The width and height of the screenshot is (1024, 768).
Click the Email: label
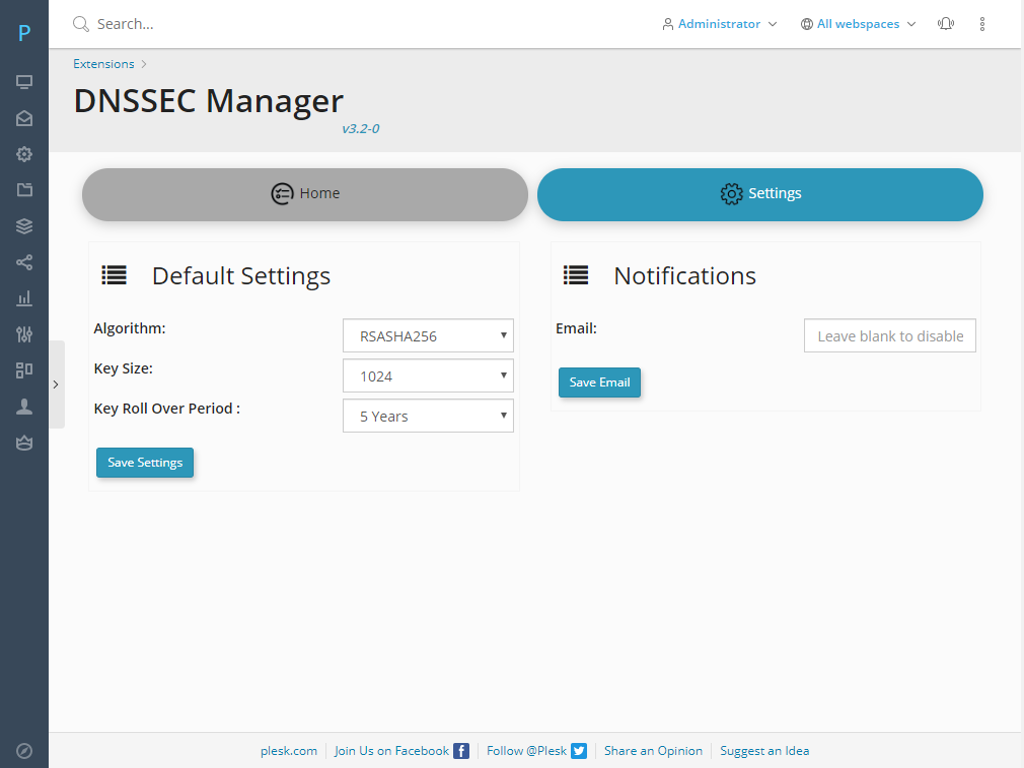click(576, 328)
